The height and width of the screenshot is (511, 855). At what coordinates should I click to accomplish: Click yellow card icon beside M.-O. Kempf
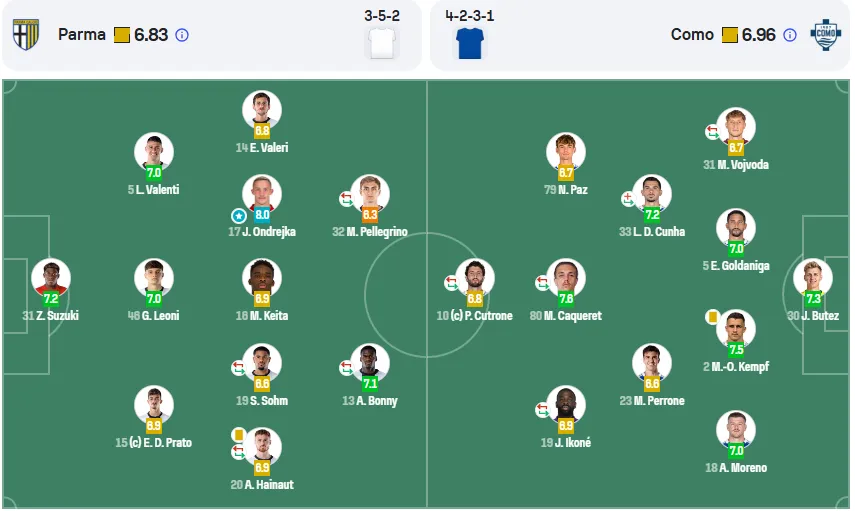712,317
